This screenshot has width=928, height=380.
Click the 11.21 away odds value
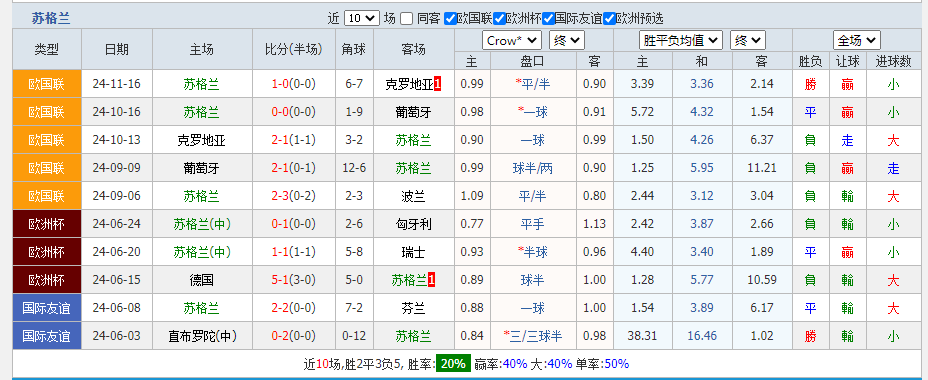pos(761,168)
